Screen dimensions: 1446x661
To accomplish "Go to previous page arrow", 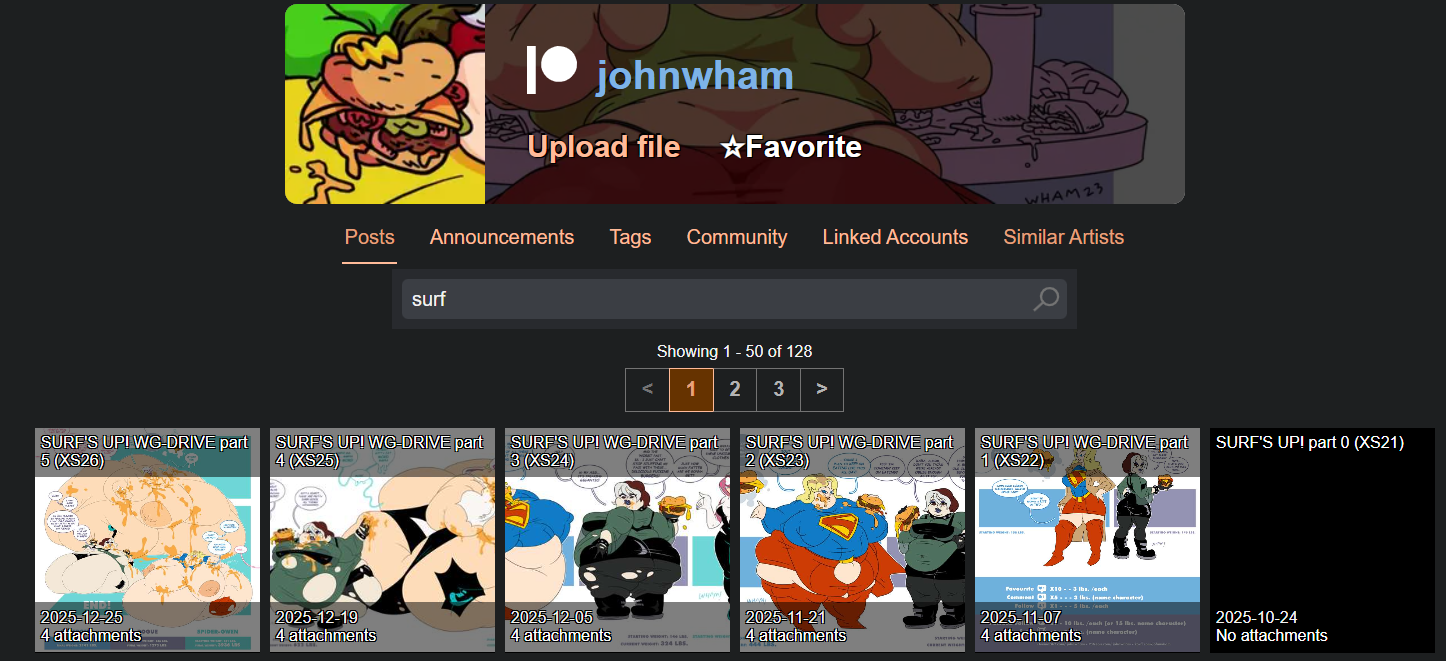I will click(x=647, y=390).
